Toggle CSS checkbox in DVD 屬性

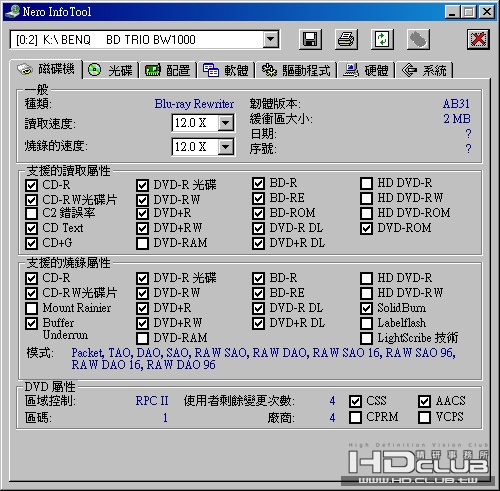click(x=355, y=401)
